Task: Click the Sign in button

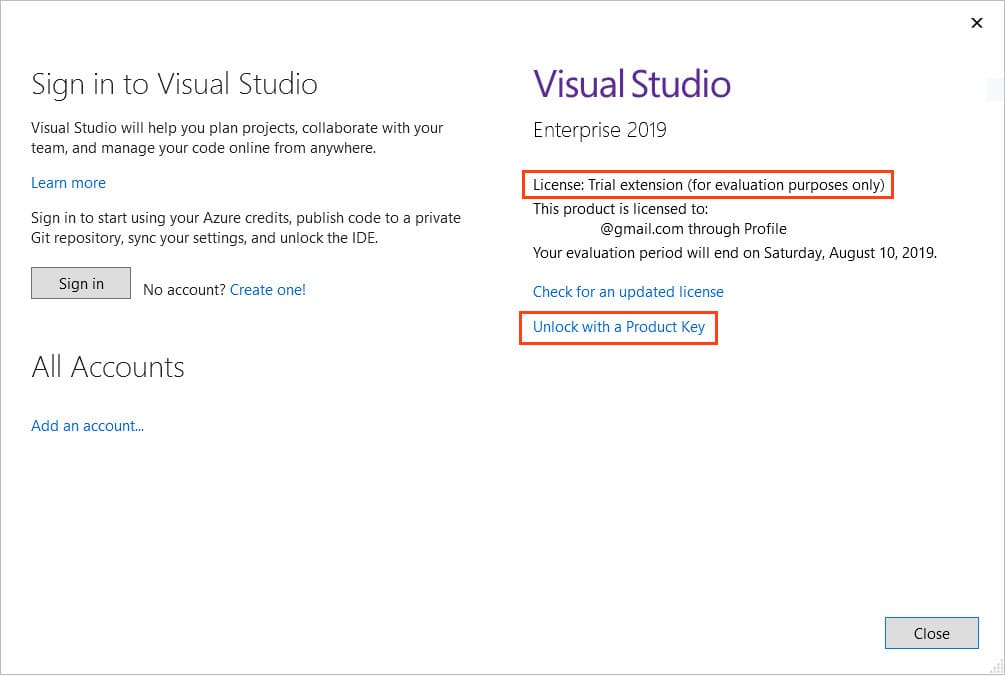Action: click(x=81, y=283)
